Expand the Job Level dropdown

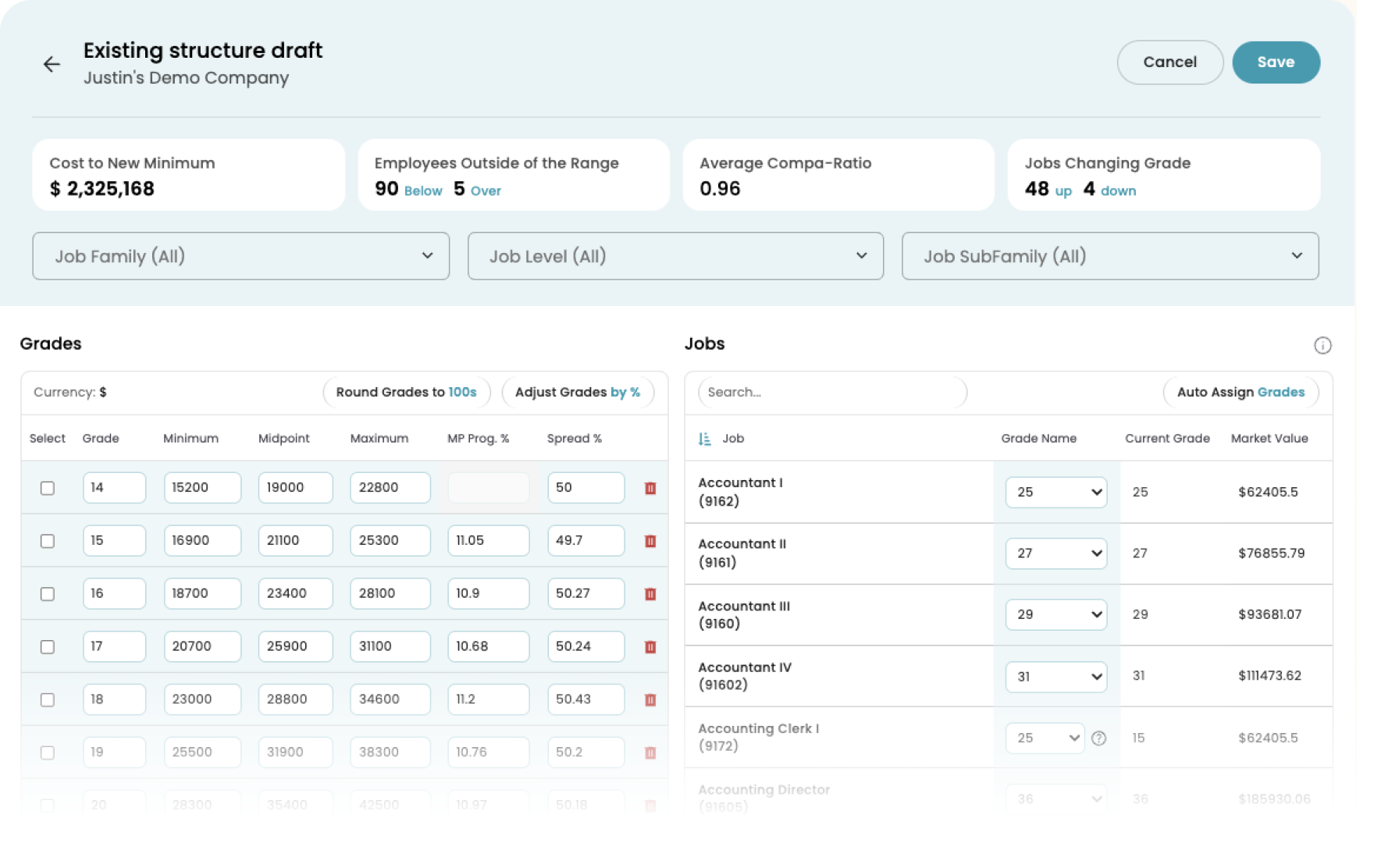(x=675, y=256)
